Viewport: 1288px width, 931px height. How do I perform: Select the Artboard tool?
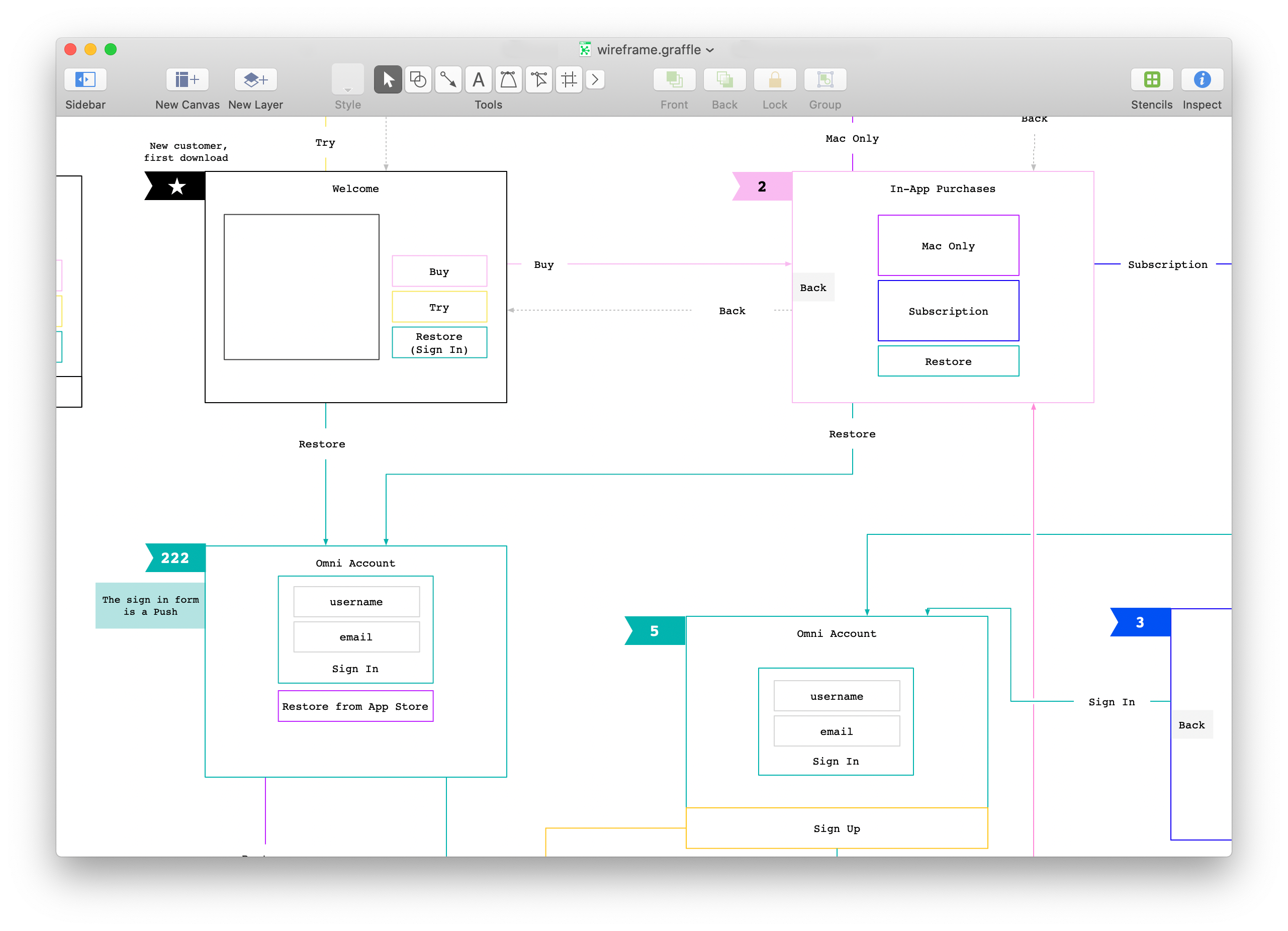569,79
